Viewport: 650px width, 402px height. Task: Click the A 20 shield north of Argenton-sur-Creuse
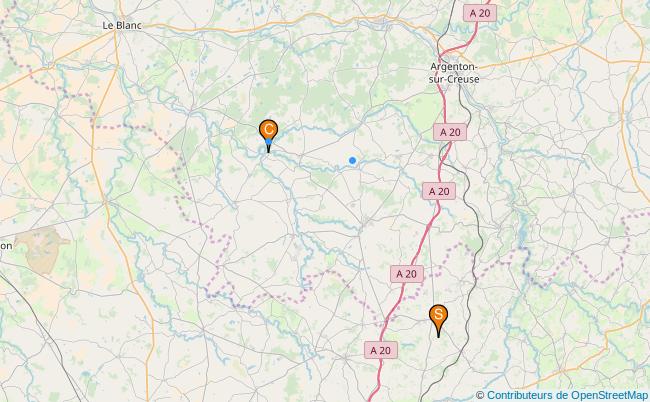(480, 13)
